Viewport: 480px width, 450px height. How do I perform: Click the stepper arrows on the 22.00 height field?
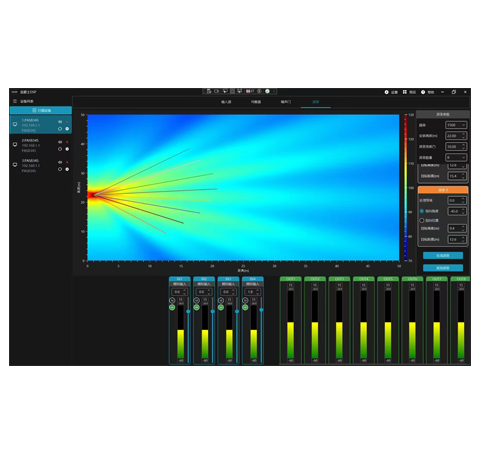pyautogui.click(x=463, y=136)
